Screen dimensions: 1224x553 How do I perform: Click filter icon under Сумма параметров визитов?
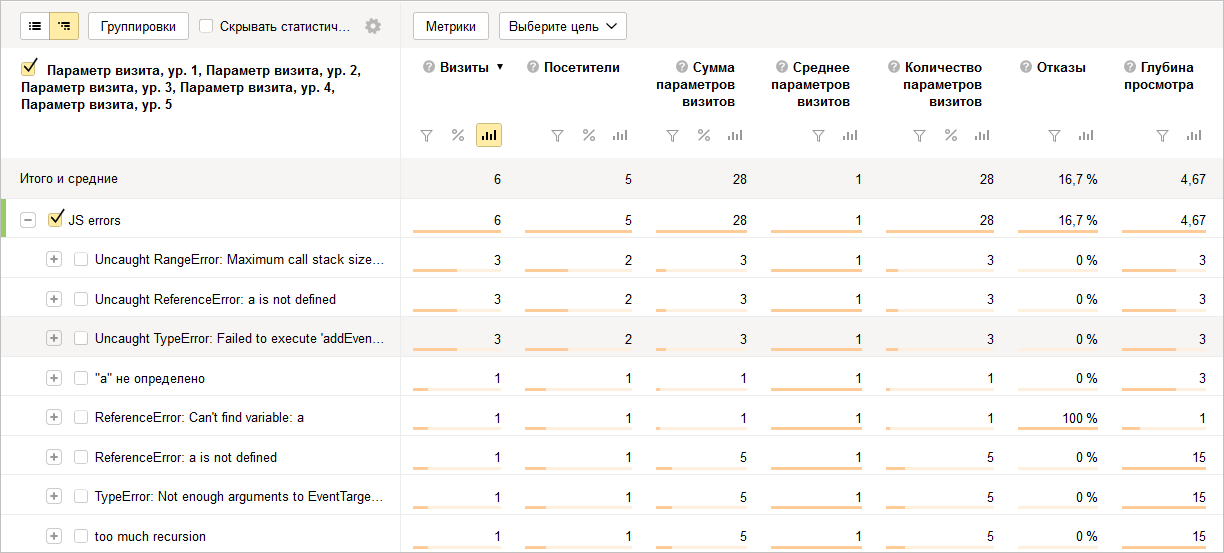(672, 135)
